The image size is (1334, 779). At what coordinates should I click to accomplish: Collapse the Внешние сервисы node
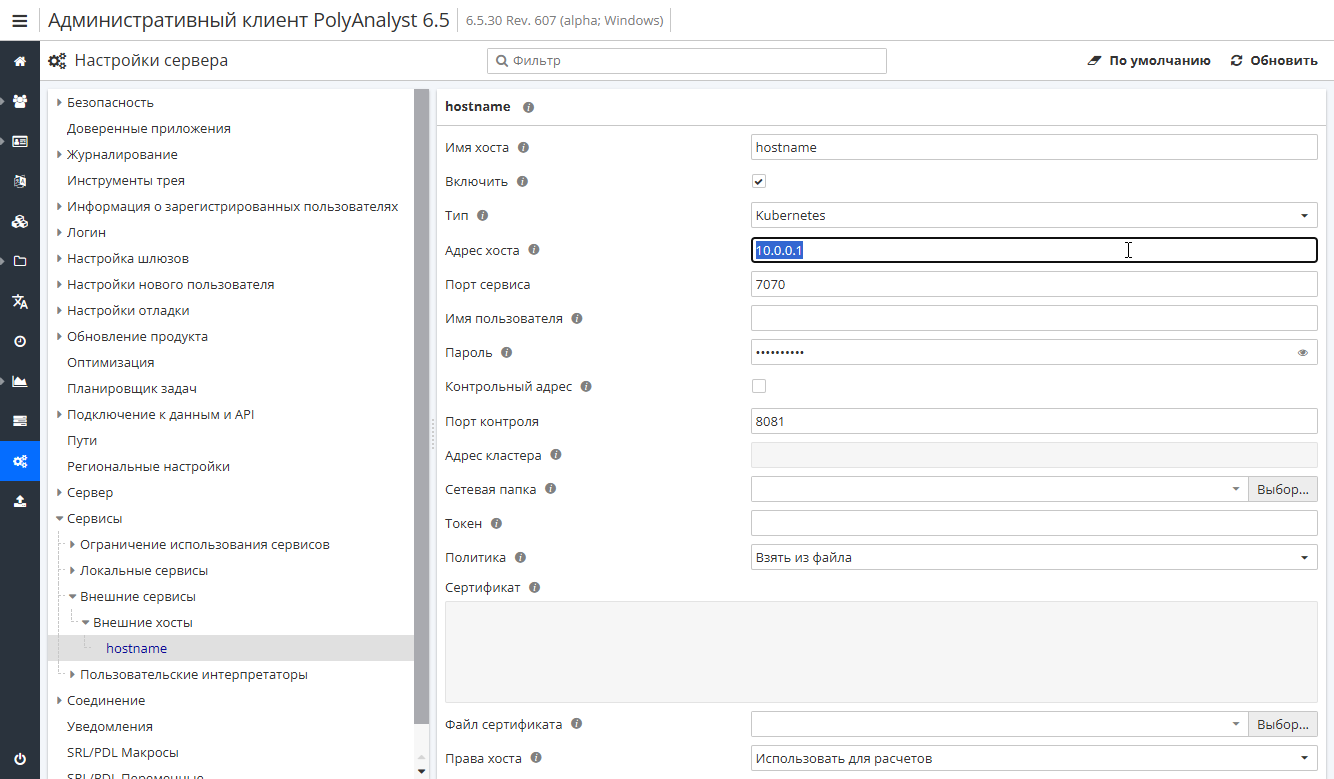click(x=72, y=597)
